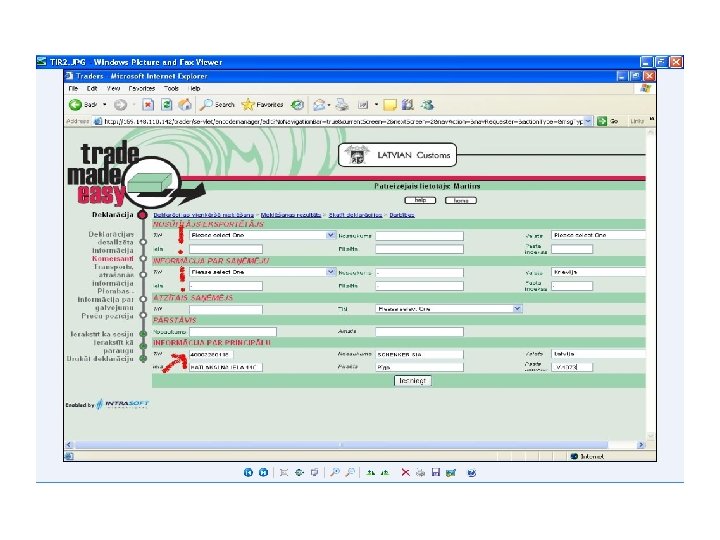The image size is (720, 540).
Task: Save picture using the floppy disk icon
Action: (436, 472)
